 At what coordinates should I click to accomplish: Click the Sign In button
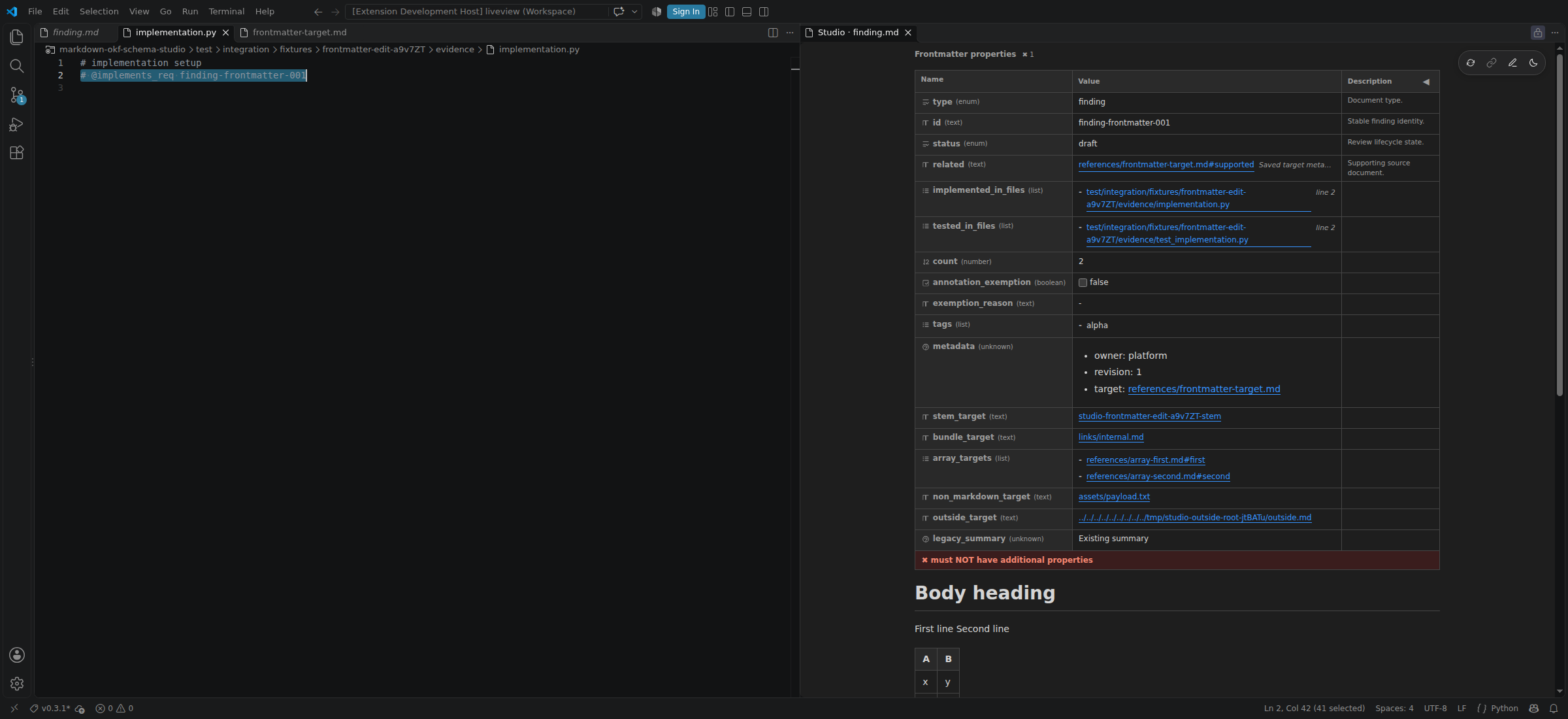(x=685, y=12)
